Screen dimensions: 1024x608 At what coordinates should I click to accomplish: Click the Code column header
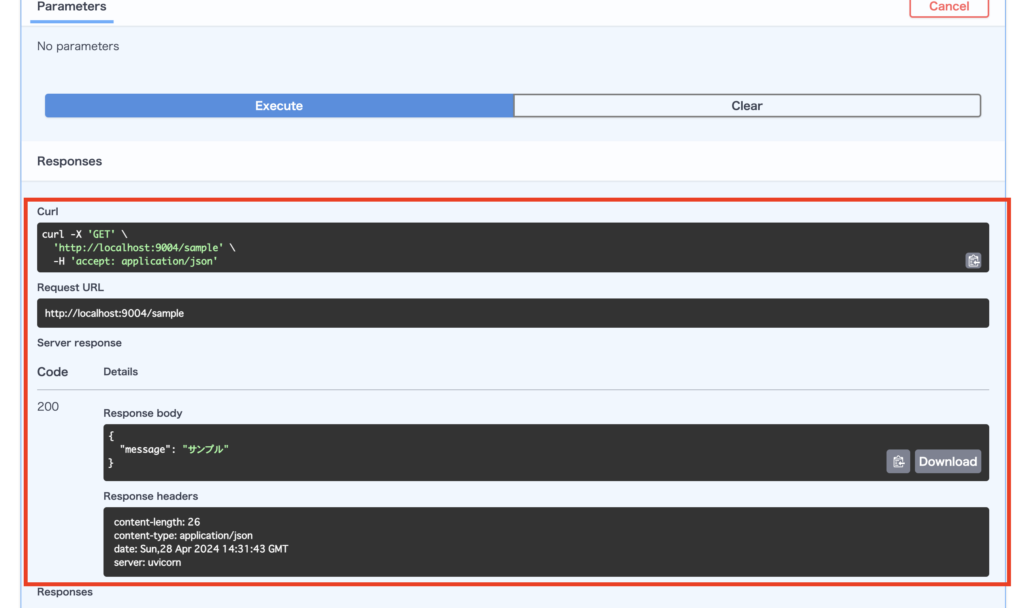click(52, 371)
